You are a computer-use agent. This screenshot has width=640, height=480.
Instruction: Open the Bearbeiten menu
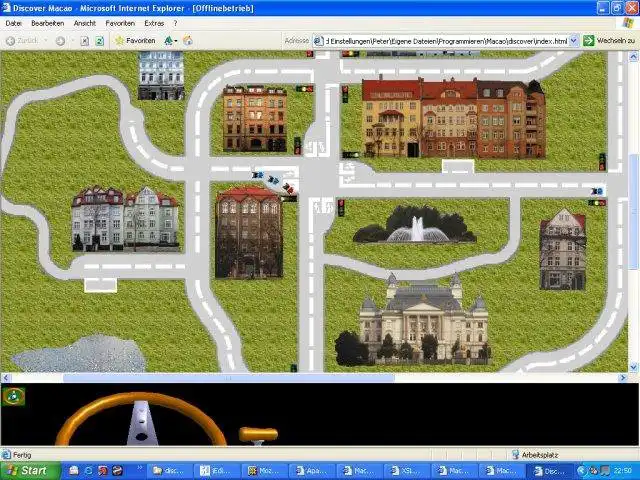point(47,24)
